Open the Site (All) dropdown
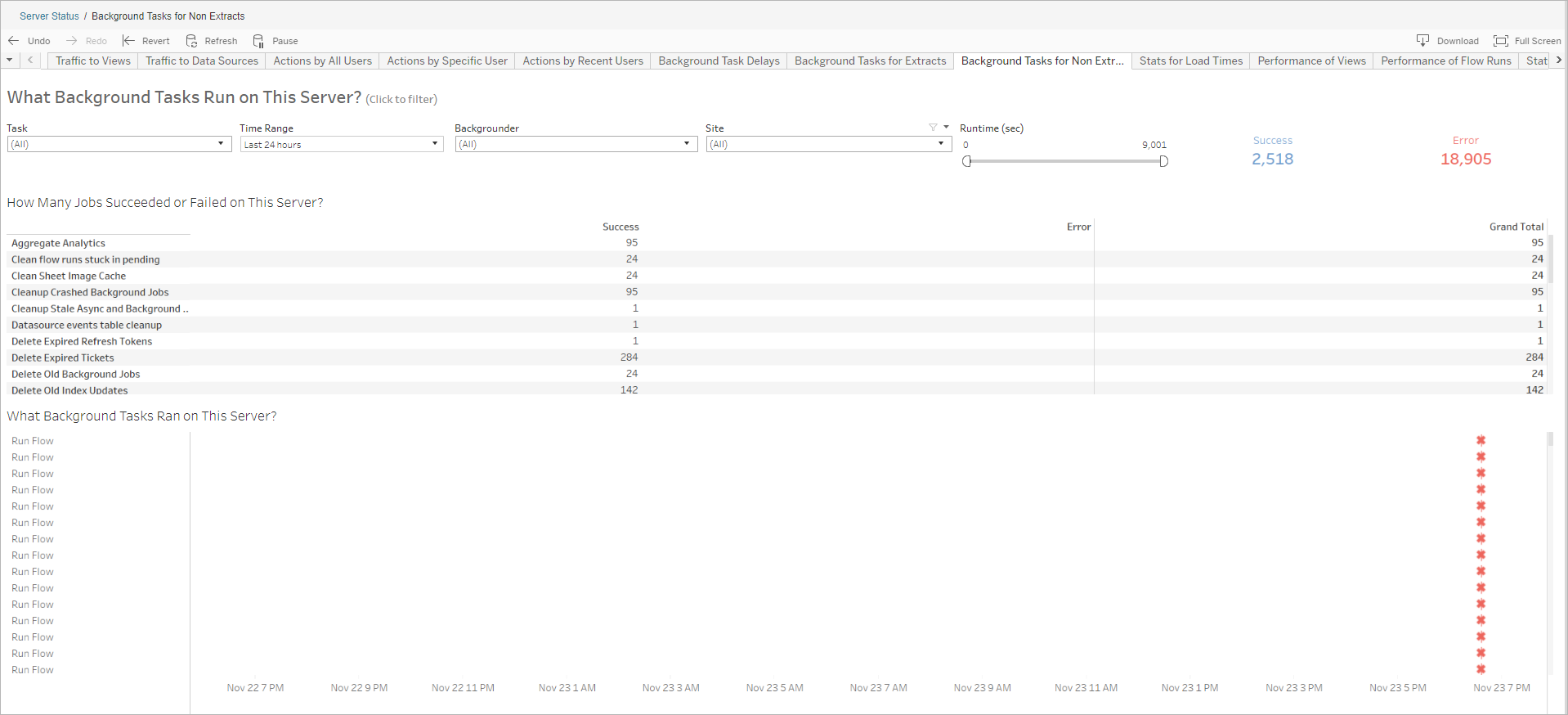The image size is (1568, 715). pyautogui.click(x=829, y=144)
